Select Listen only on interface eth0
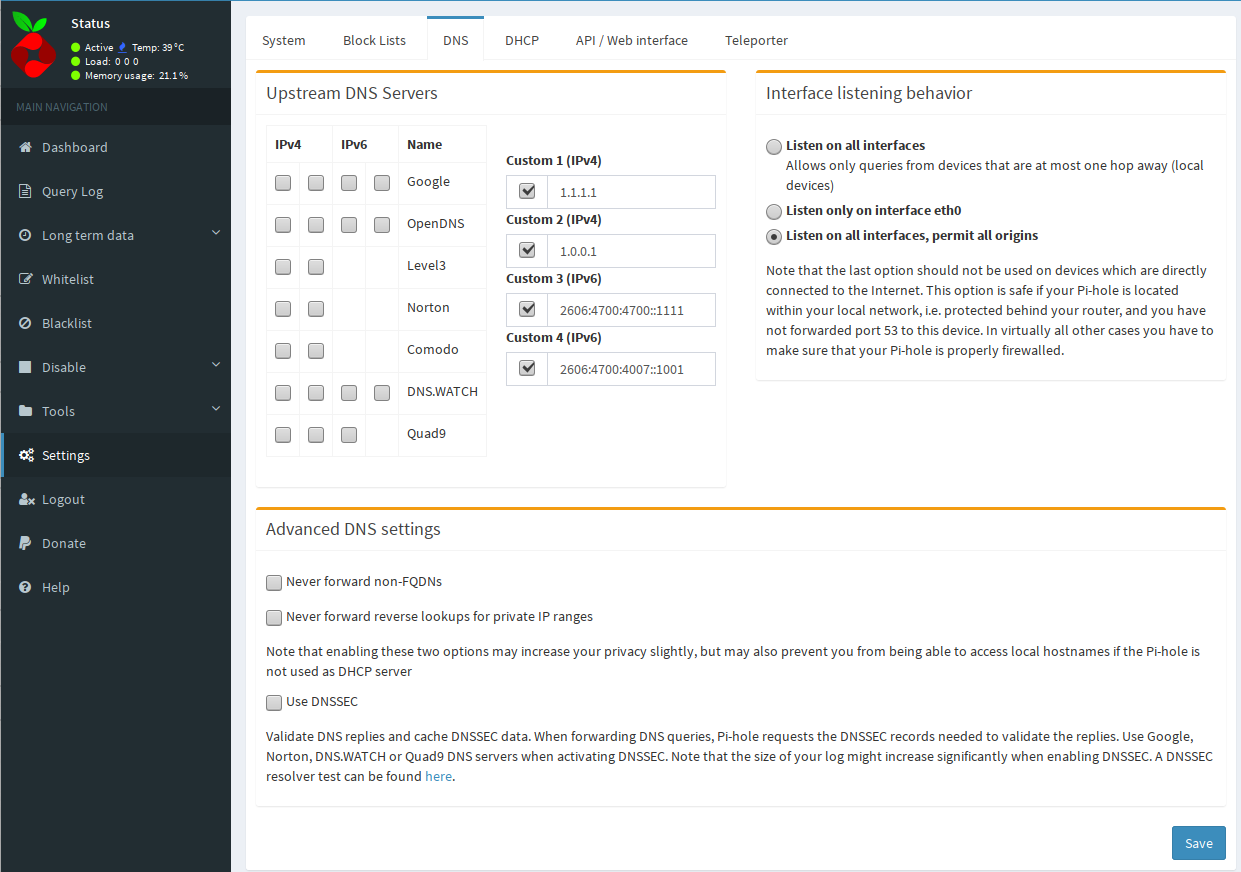1241x872 pixels. click(x=774, y=212)
